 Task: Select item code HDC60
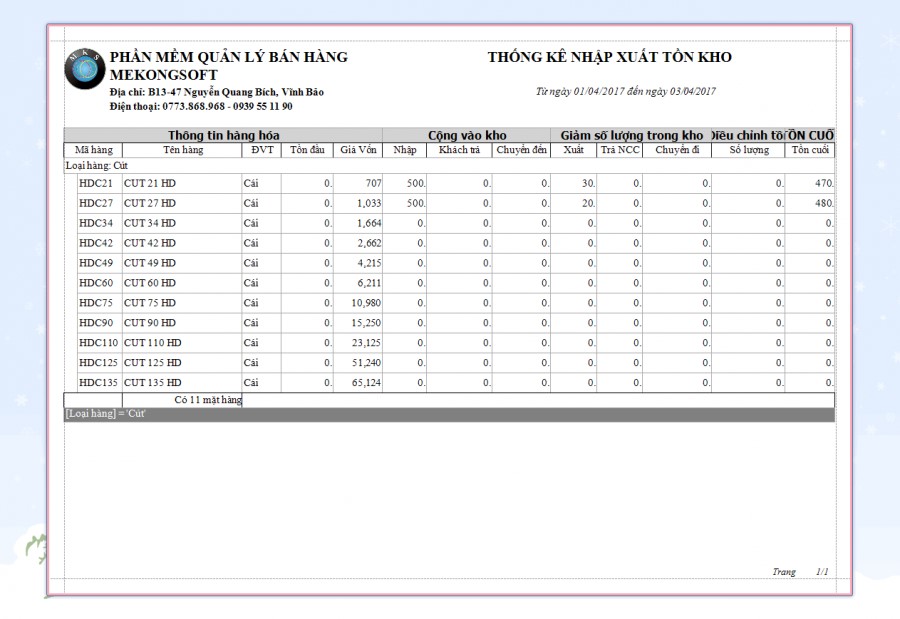coord(96,283)
